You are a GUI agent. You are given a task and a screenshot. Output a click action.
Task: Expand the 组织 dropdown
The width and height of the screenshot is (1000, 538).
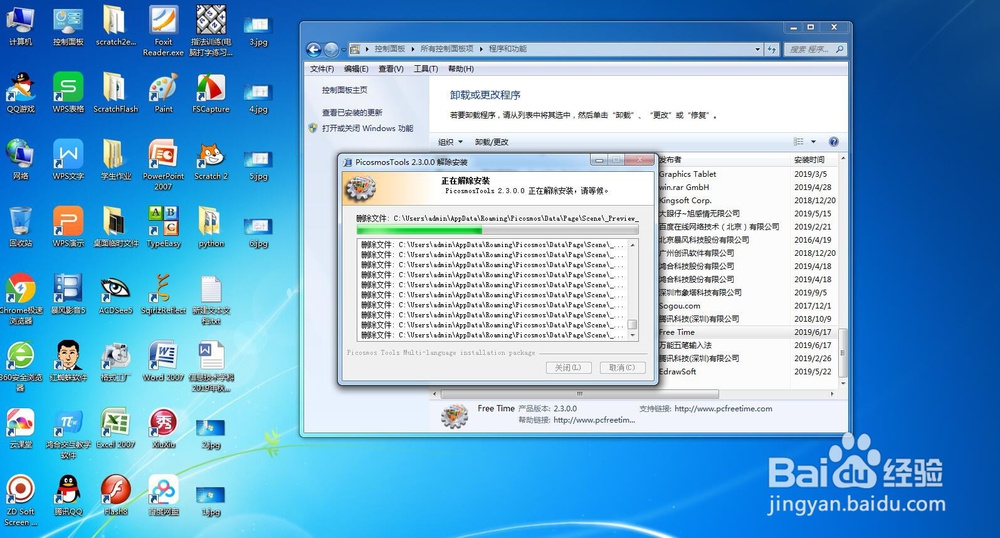pos(450,142)
